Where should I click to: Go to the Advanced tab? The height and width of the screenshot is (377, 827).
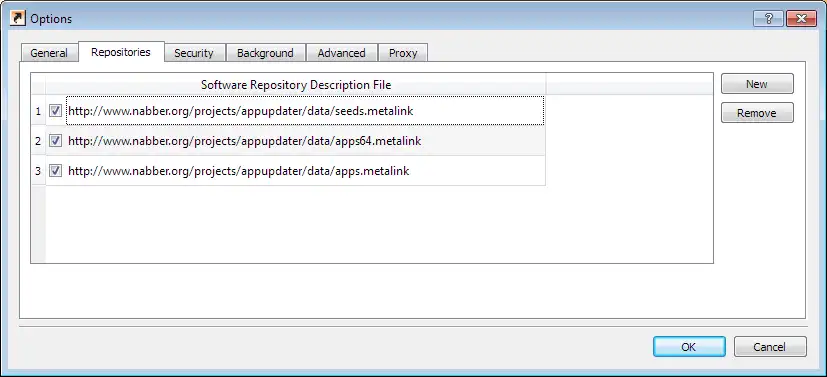[x=342, y=53]
